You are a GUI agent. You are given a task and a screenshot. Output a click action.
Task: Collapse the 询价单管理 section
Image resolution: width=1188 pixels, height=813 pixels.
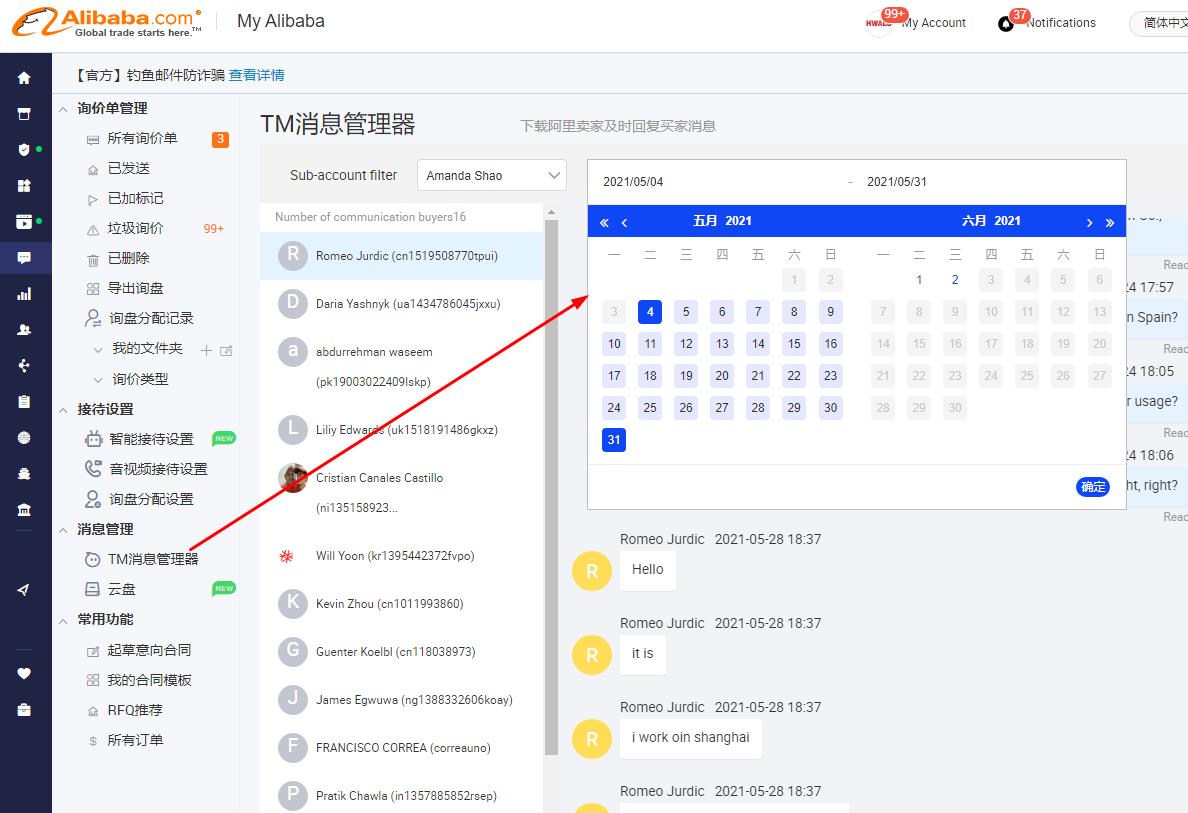(64, 109)
